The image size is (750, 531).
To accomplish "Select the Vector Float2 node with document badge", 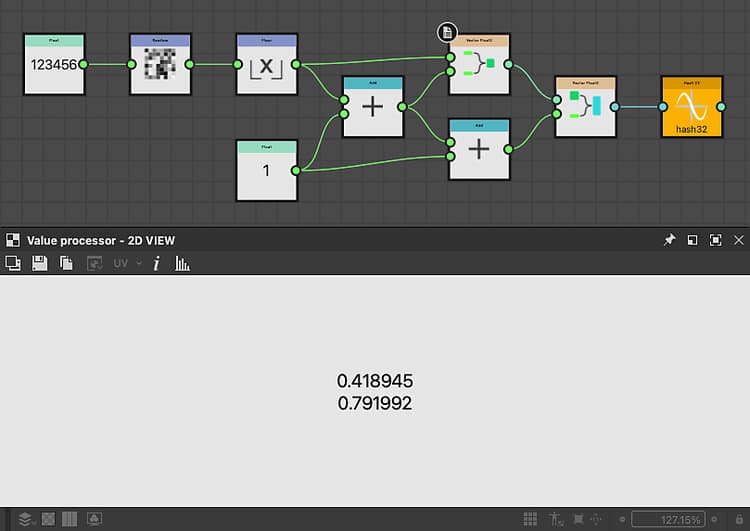I will [x=479, y=64].
